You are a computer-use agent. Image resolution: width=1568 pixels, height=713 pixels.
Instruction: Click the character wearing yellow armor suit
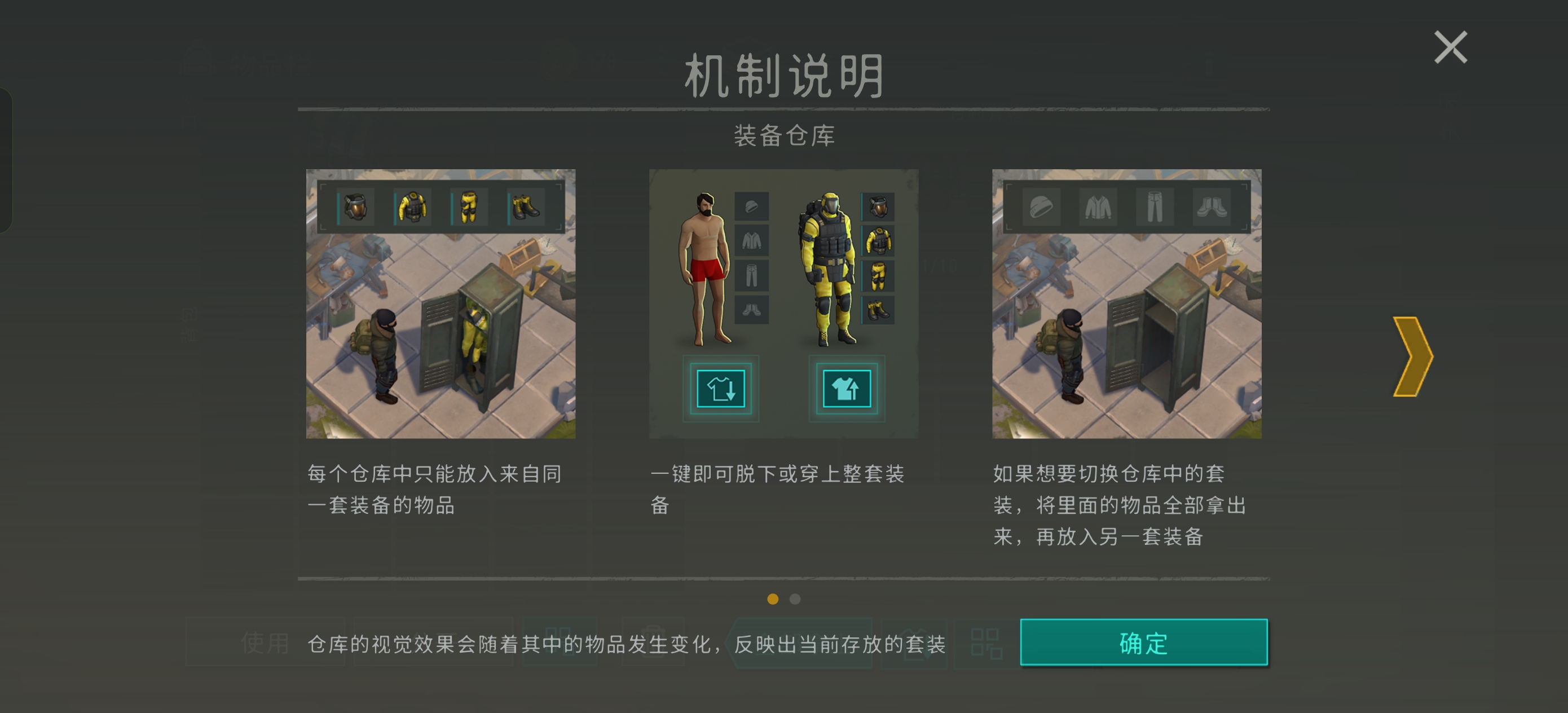[829, 269]
